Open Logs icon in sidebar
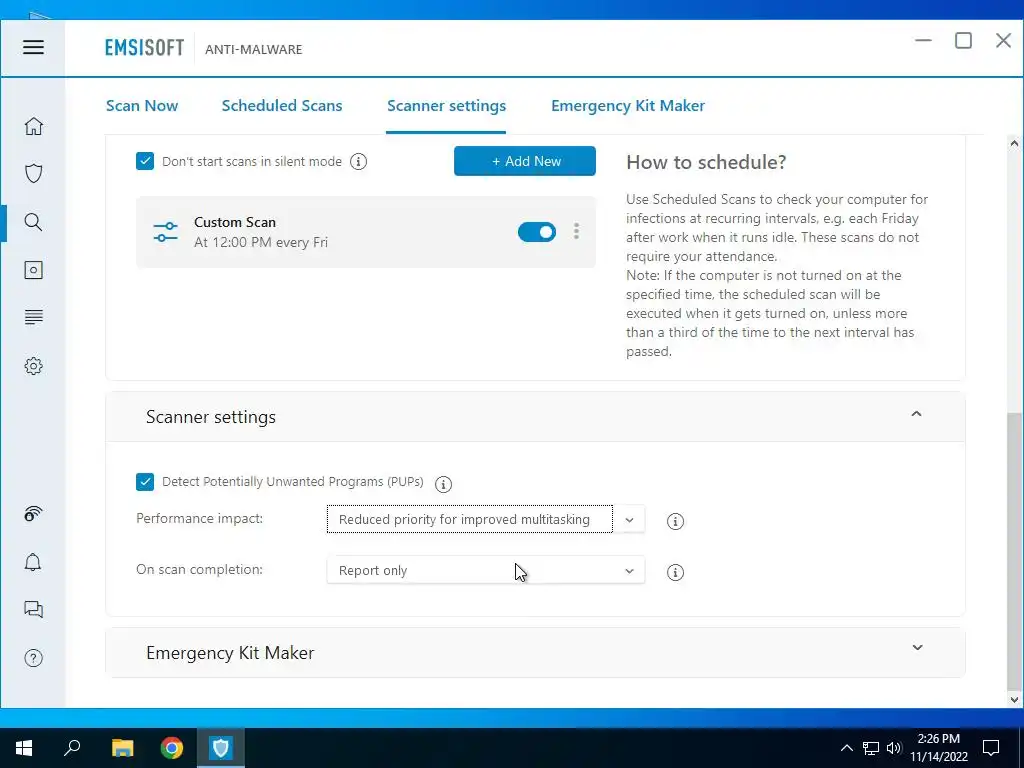 click(x=33, y=317)
